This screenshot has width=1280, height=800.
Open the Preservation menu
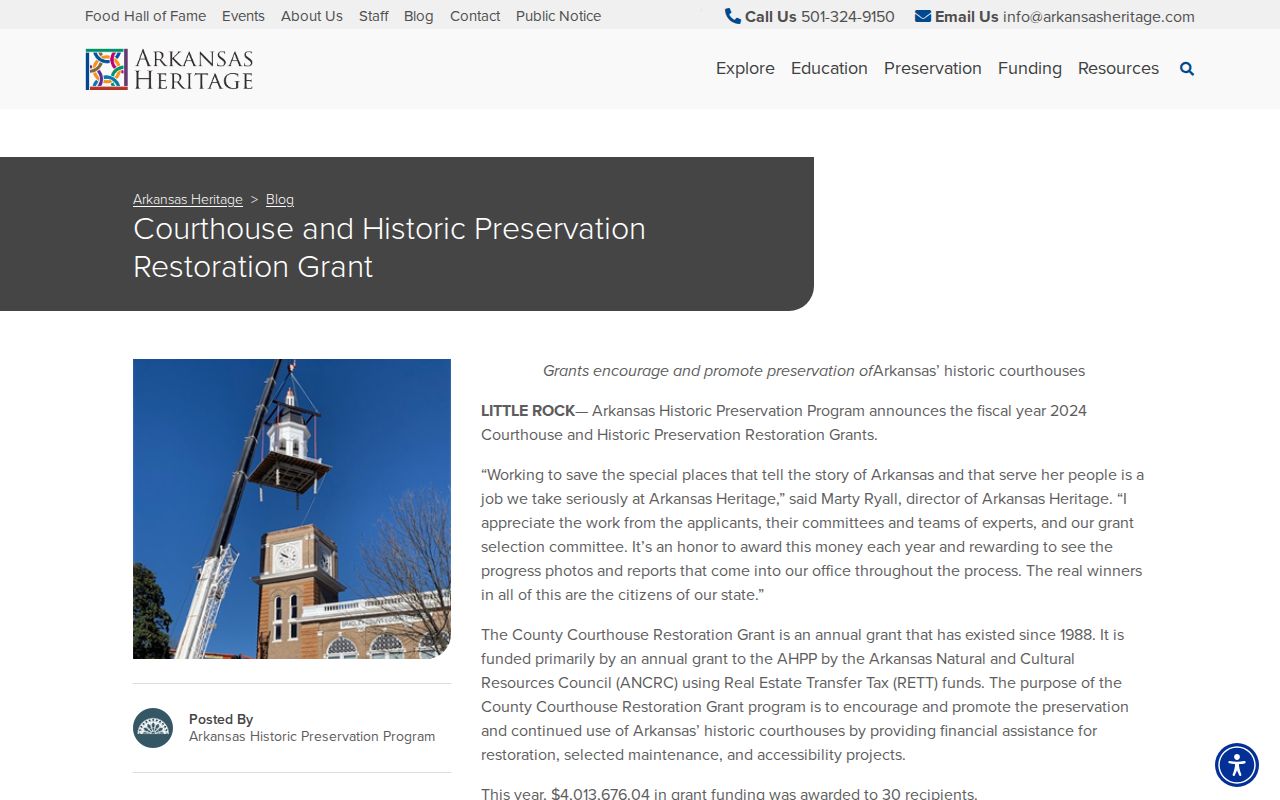coord(933,68)
